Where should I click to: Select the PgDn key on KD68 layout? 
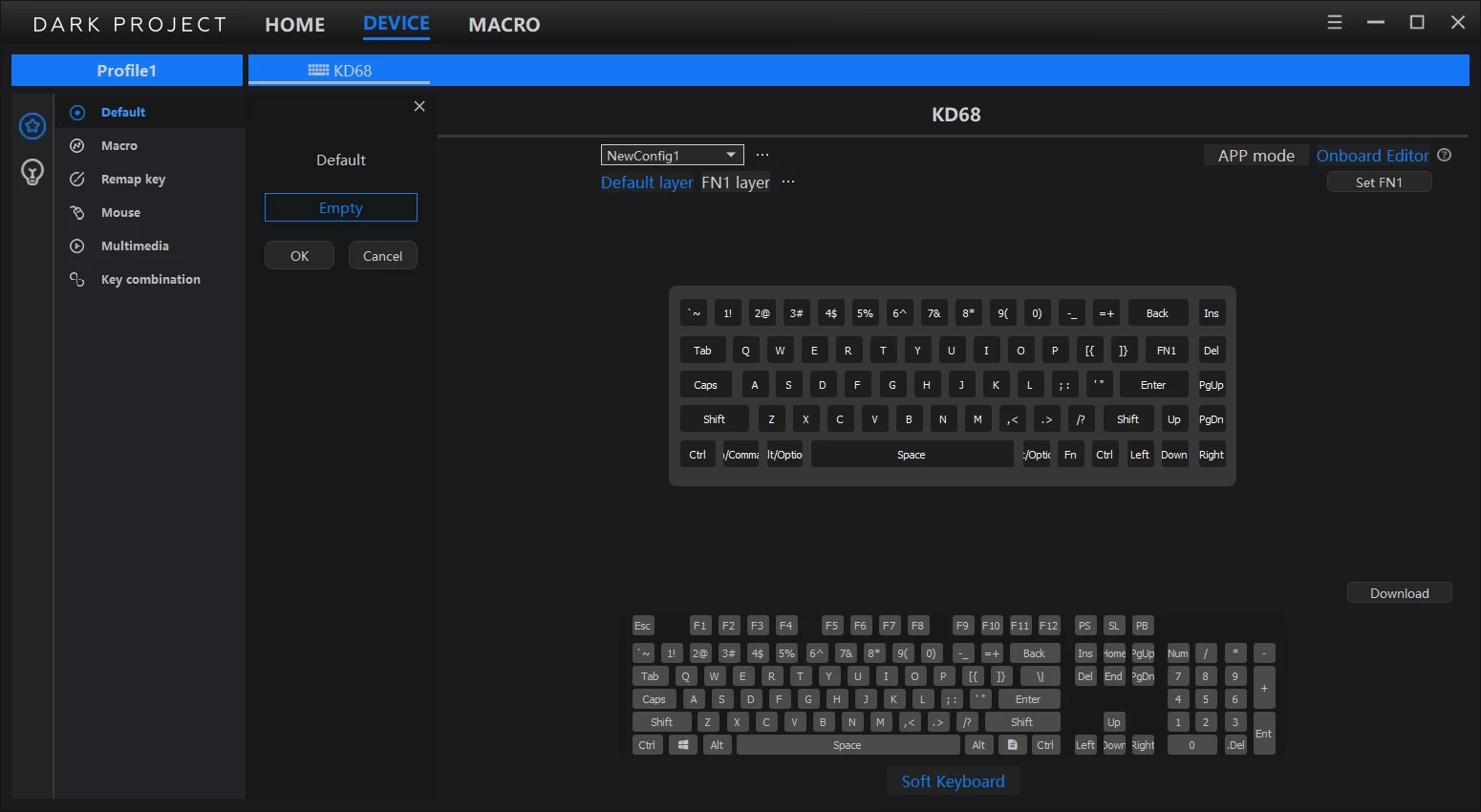coord(1212,419)
